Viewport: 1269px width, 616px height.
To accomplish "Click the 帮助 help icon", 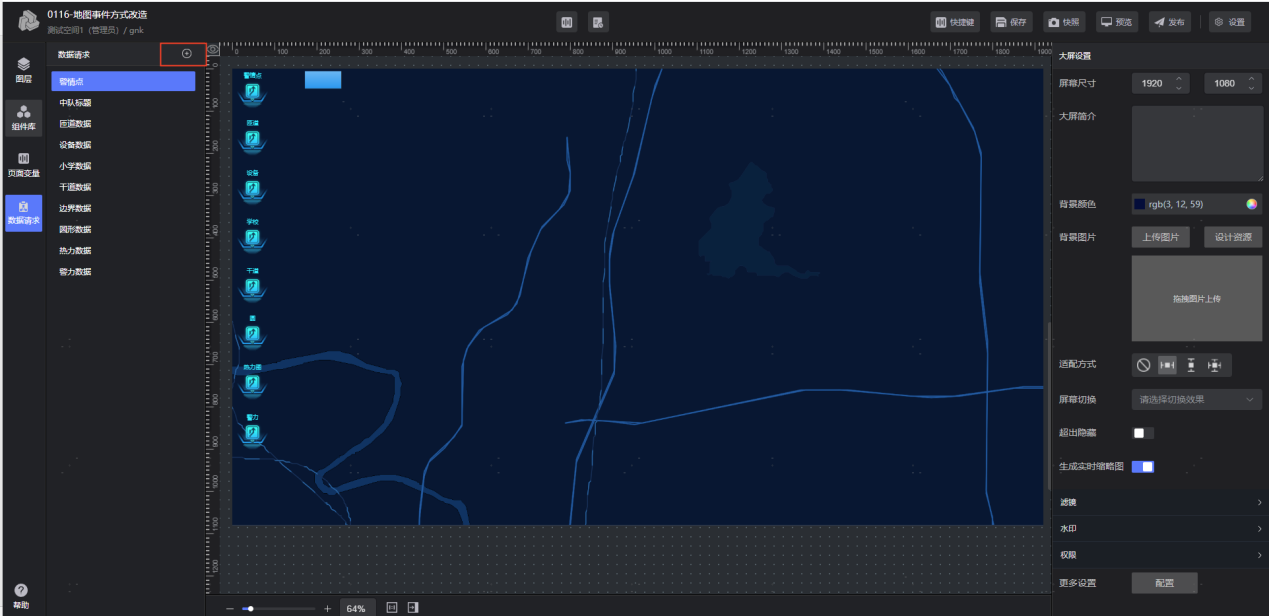I will click(21, 596).
